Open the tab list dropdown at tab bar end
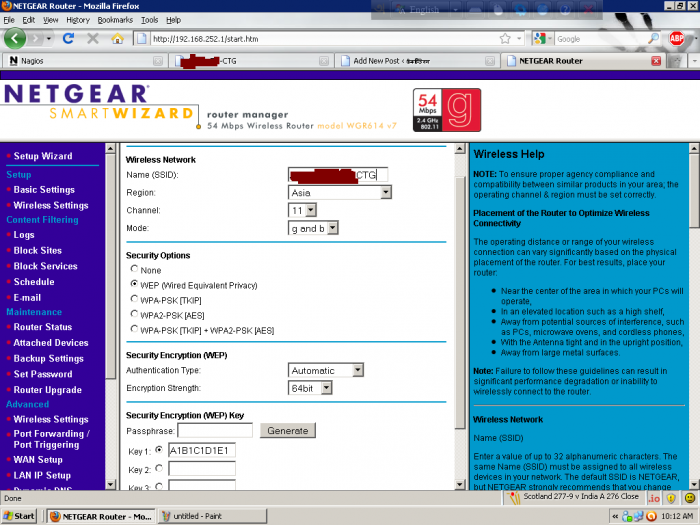Viewport: 700px width, 525px height. click(694, 61)
